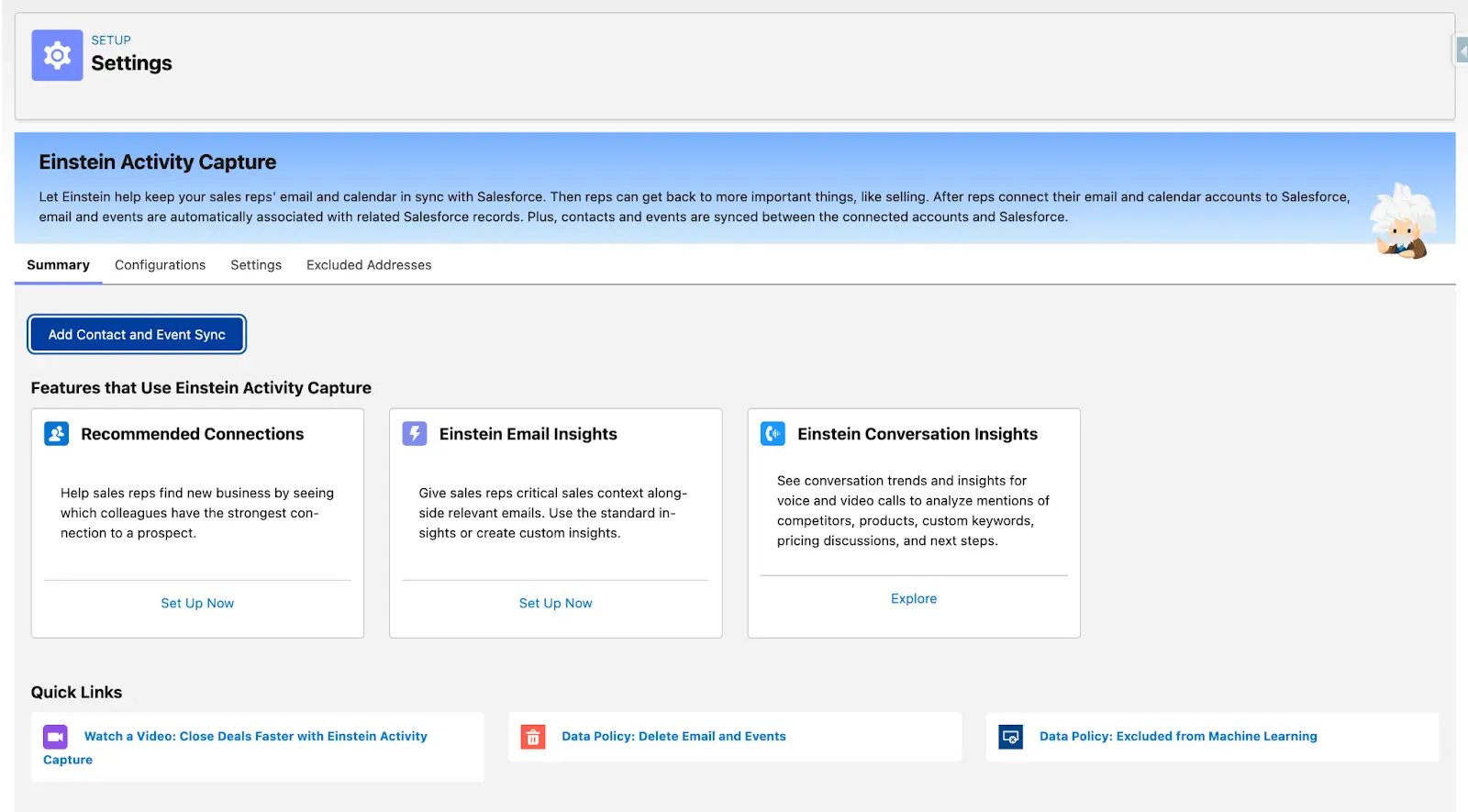The image size is (1468, 812).
Task: Click the Settings page title
Action: pyautogui.click(x=131, y=63)
